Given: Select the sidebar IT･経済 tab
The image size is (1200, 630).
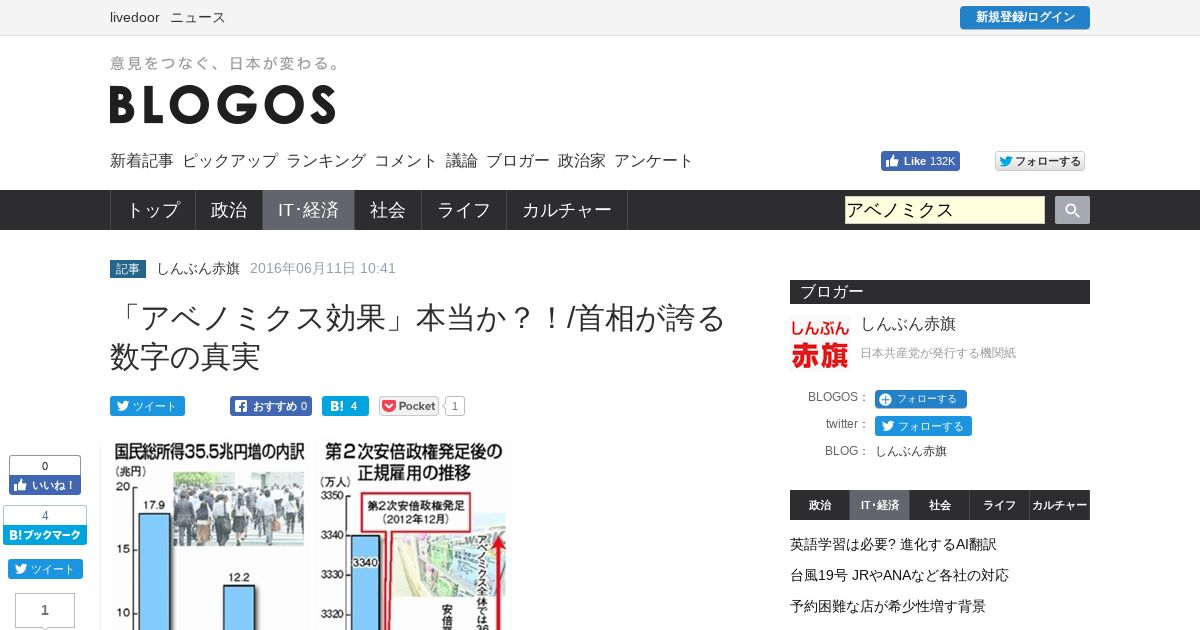Looking at the screenshot, I should pyautogui.click(x=880, y=505).
